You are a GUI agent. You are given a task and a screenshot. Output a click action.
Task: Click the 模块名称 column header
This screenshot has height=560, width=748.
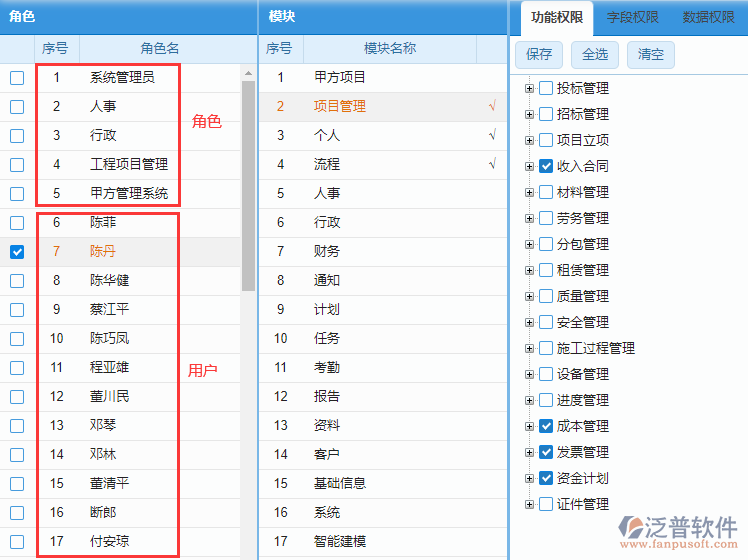tap(389, 48)
